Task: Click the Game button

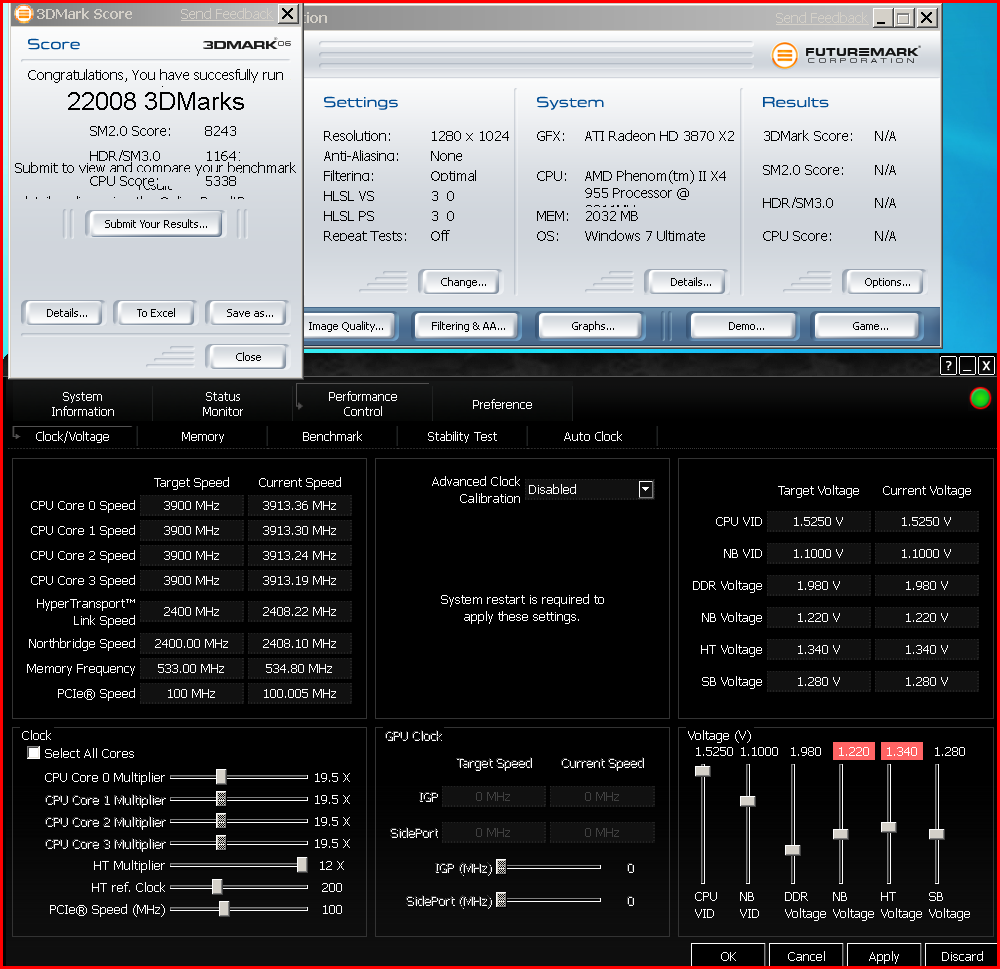Action: pos(870,326)
